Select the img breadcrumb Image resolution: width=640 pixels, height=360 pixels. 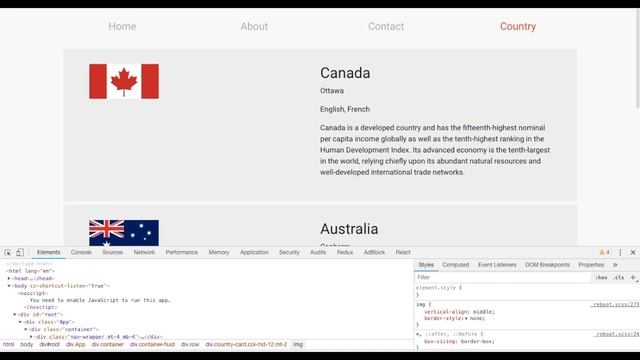(x=298, y=344)
